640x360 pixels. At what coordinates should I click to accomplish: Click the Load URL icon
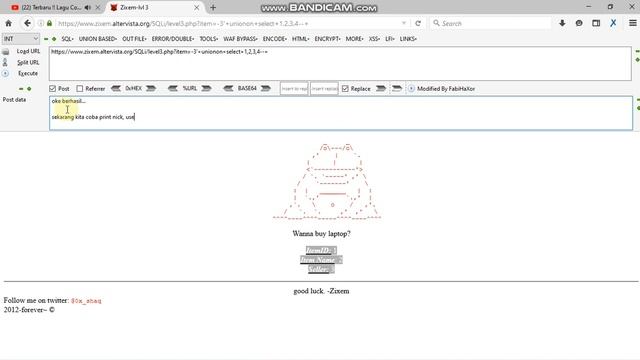[6, 52]
